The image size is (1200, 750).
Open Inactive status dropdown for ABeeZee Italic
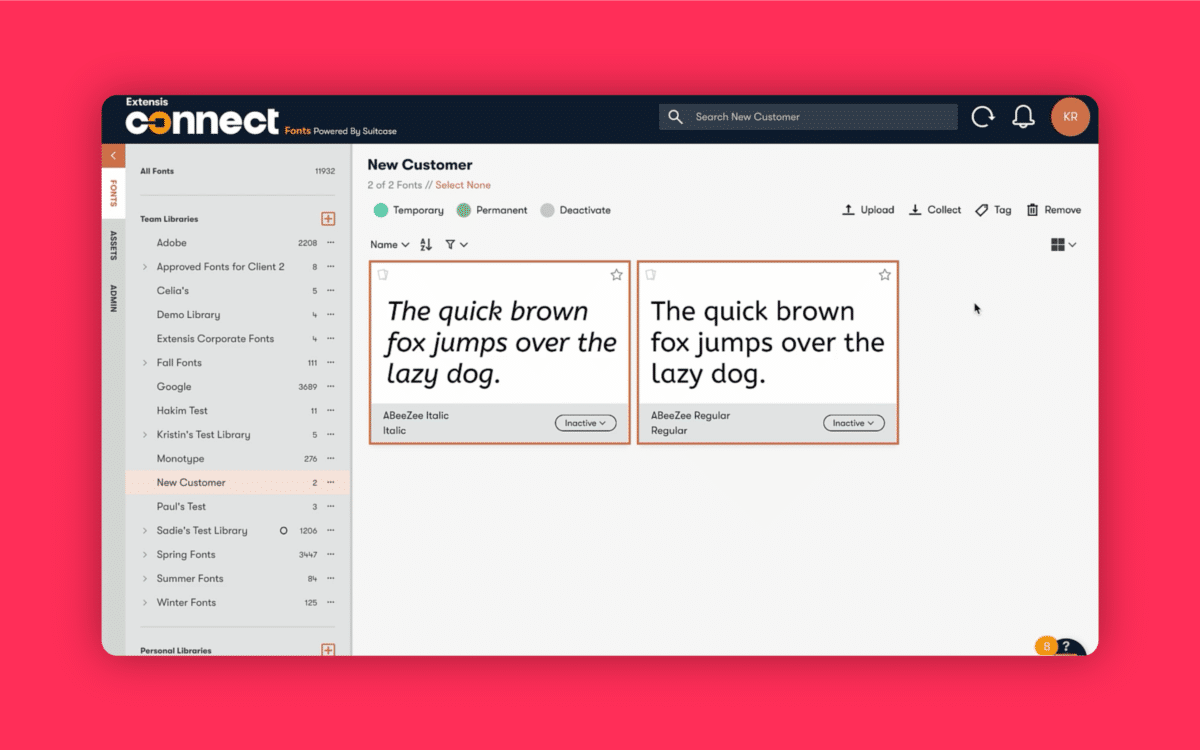click(586, 423)
